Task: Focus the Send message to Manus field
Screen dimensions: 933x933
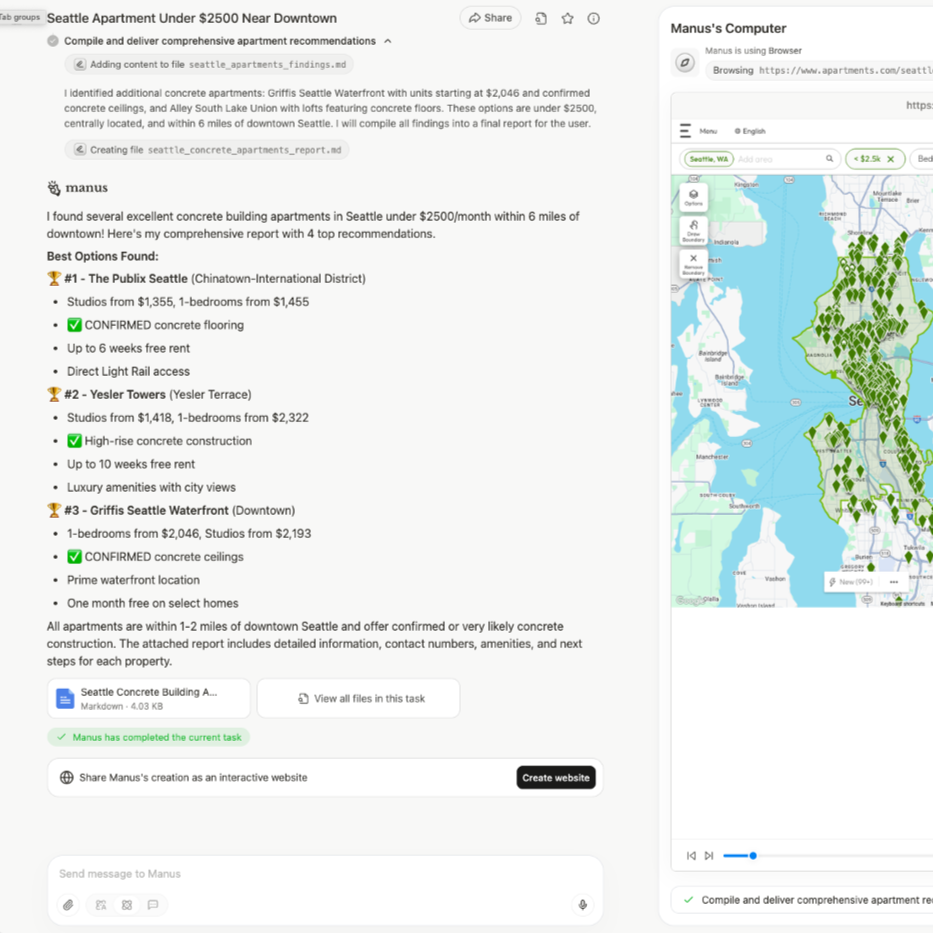Action: 325,874
